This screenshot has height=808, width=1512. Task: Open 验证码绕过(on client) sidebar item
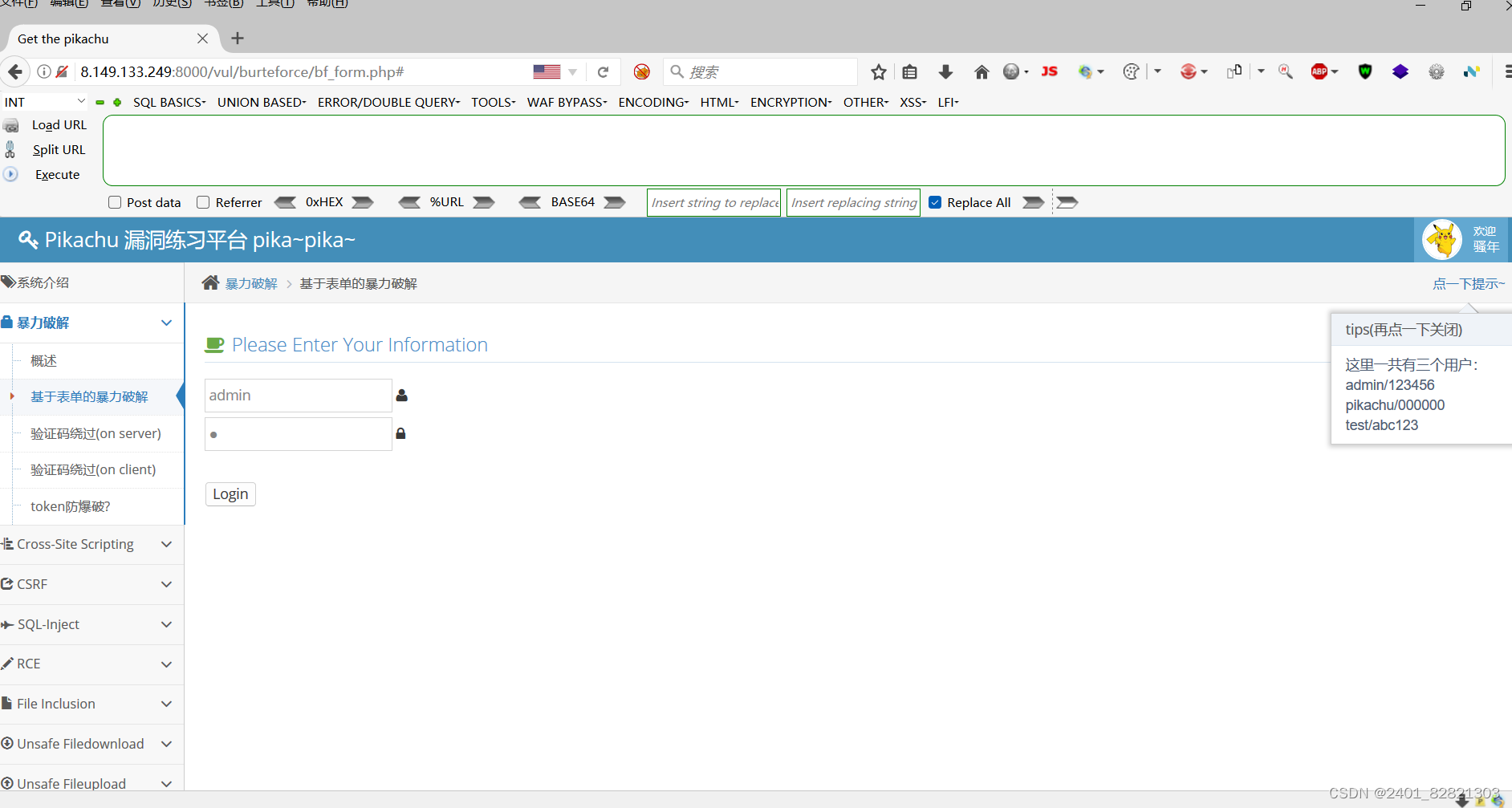click(x=93, y=469)
